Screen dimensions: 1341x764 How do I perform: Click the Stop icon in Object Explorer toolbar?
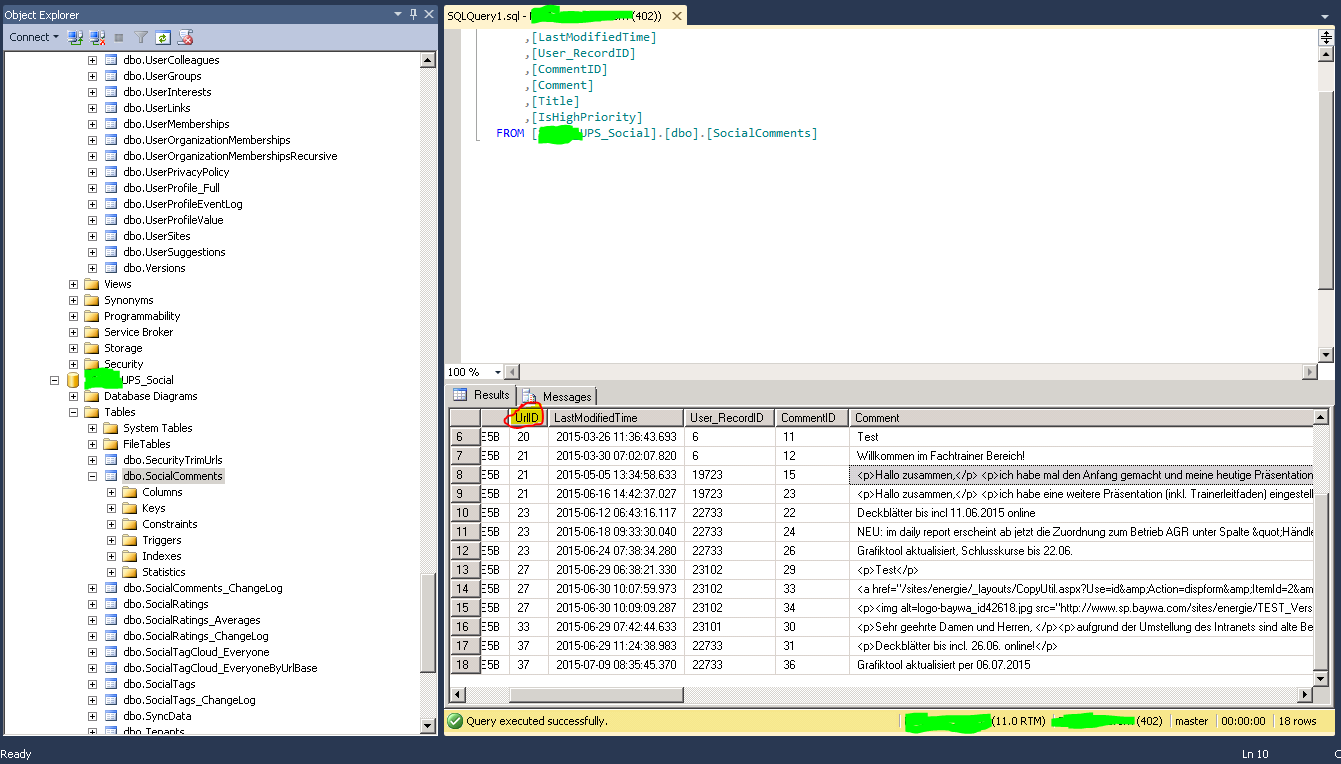(119, 37)
